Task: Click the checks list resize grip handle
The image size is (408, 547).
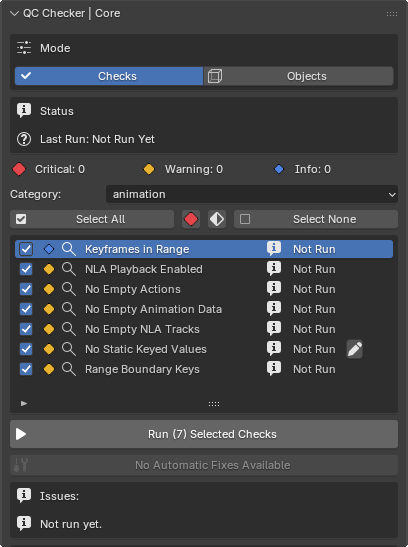Action: (x=214, y=404)
